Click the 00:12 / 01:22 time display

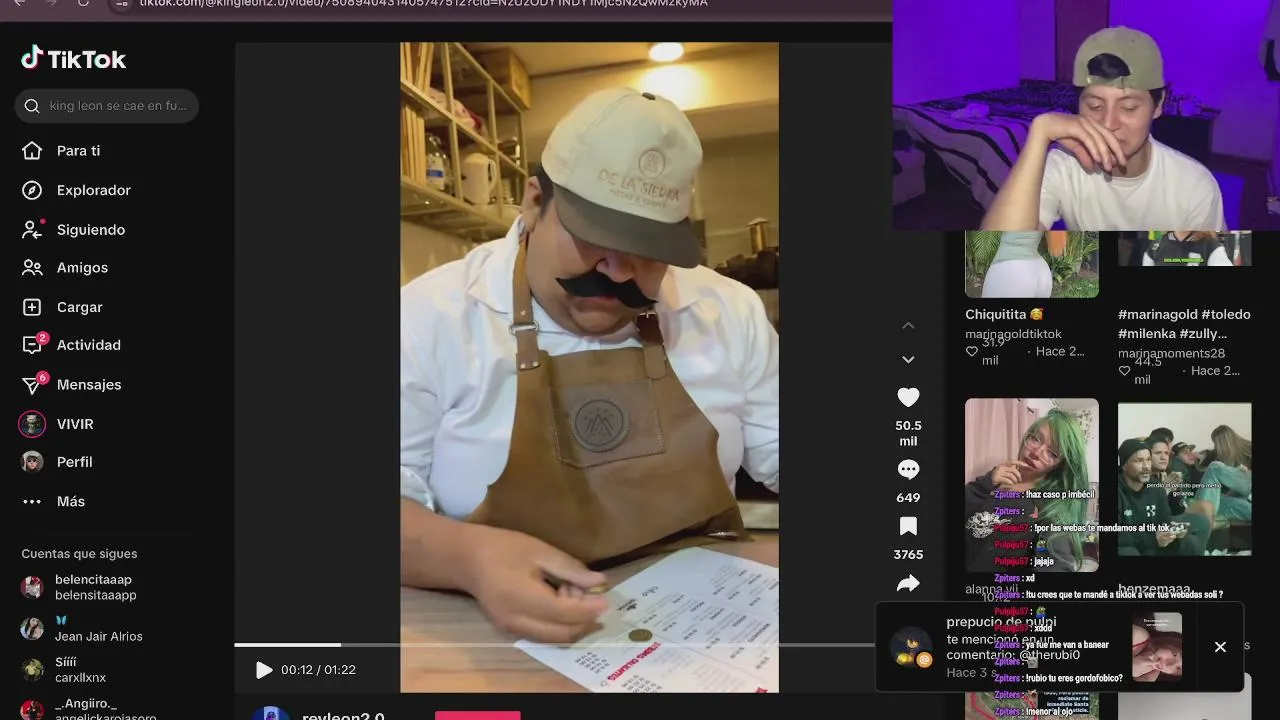tap(318, 670)
